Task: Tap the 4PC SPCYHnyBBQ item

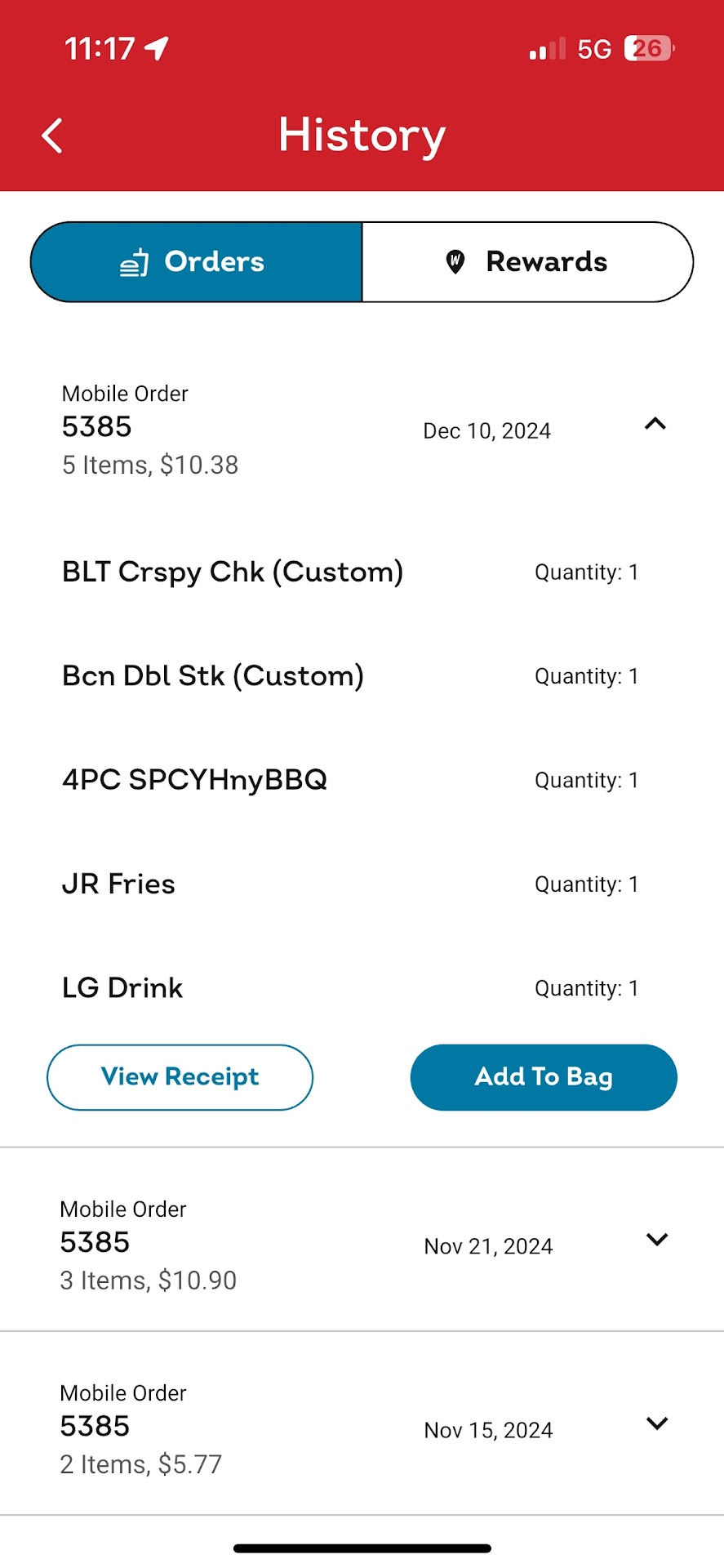Action: click(x=194, y=780)
